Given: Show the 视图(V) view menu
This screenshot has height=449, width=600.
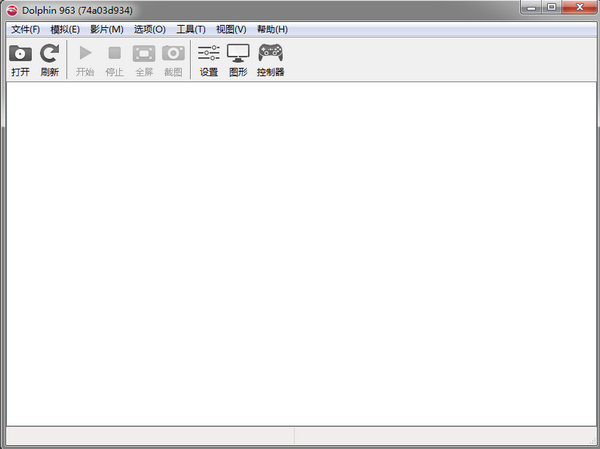Looking at the screenshot, I should (x=231, y=29).
